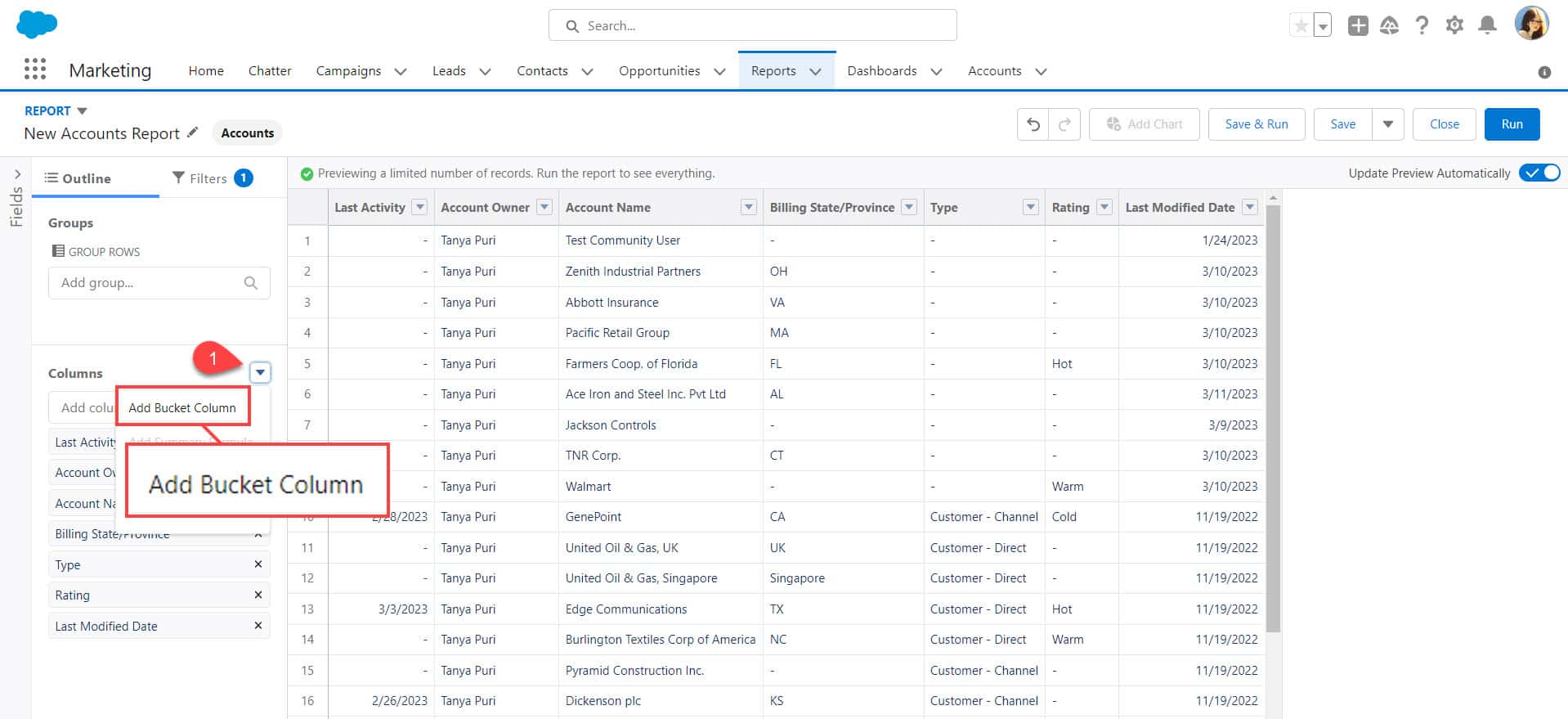Viewport: 1568px width, 719px height.
Task: Click the search icon in Add group field
Action: coord(251,283)
